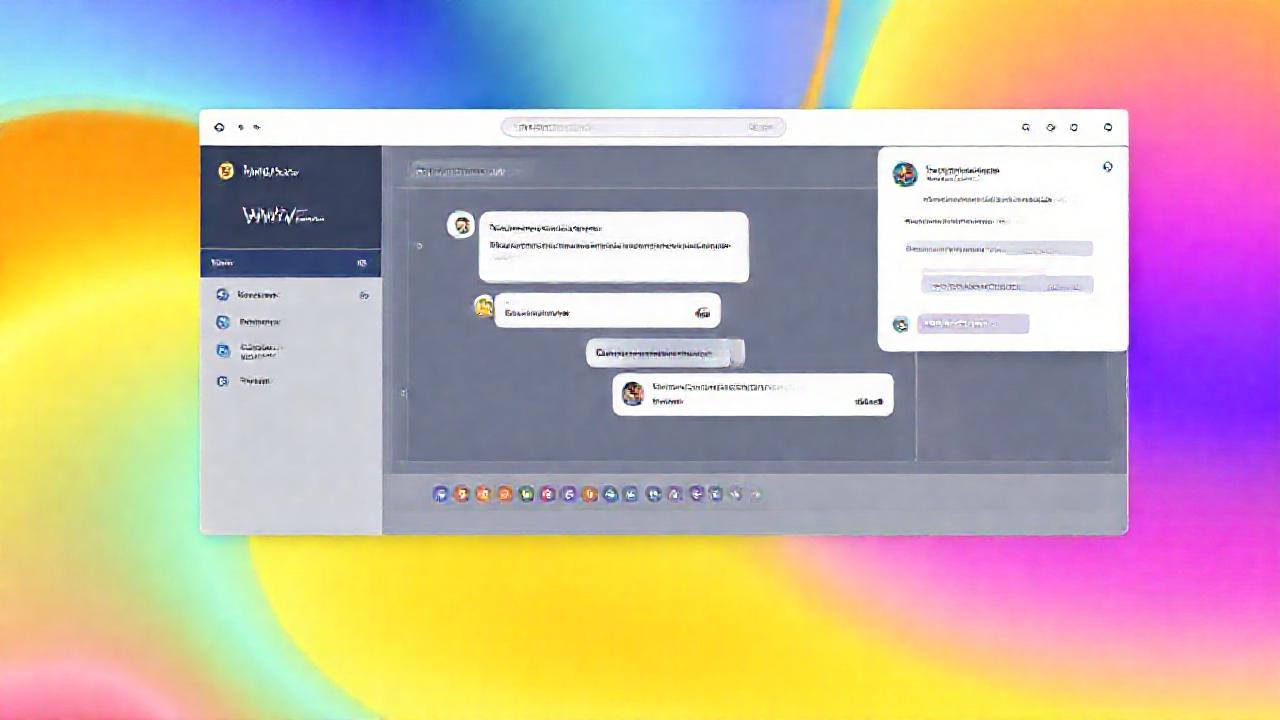Click the avatar in the bottom chat message
Image resolution: width=1280 pixels, height=720 pixels.
[x=633, y=393]
